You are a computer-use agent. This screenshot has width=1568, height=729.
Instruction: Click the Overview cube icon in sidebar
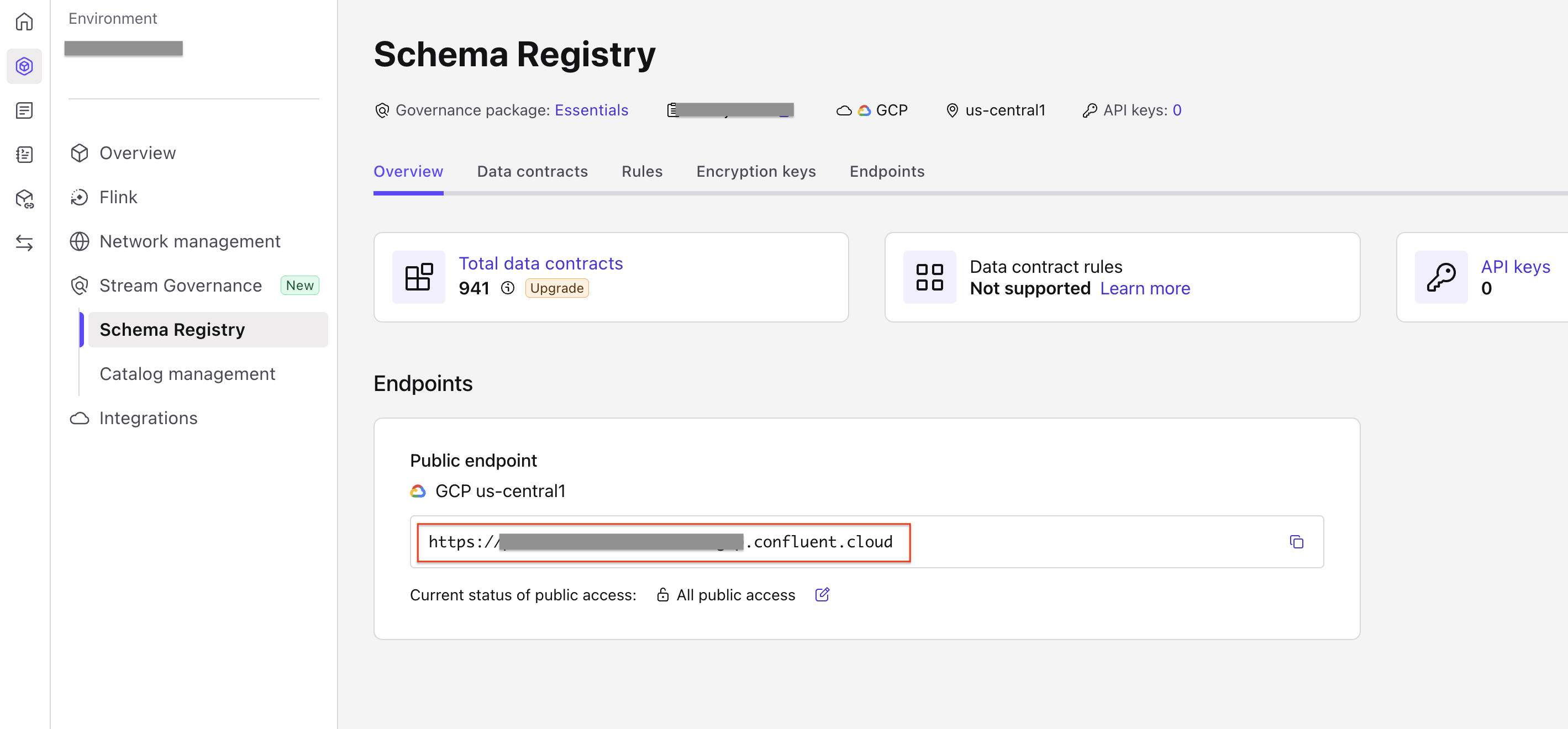(x=80, y=154)
